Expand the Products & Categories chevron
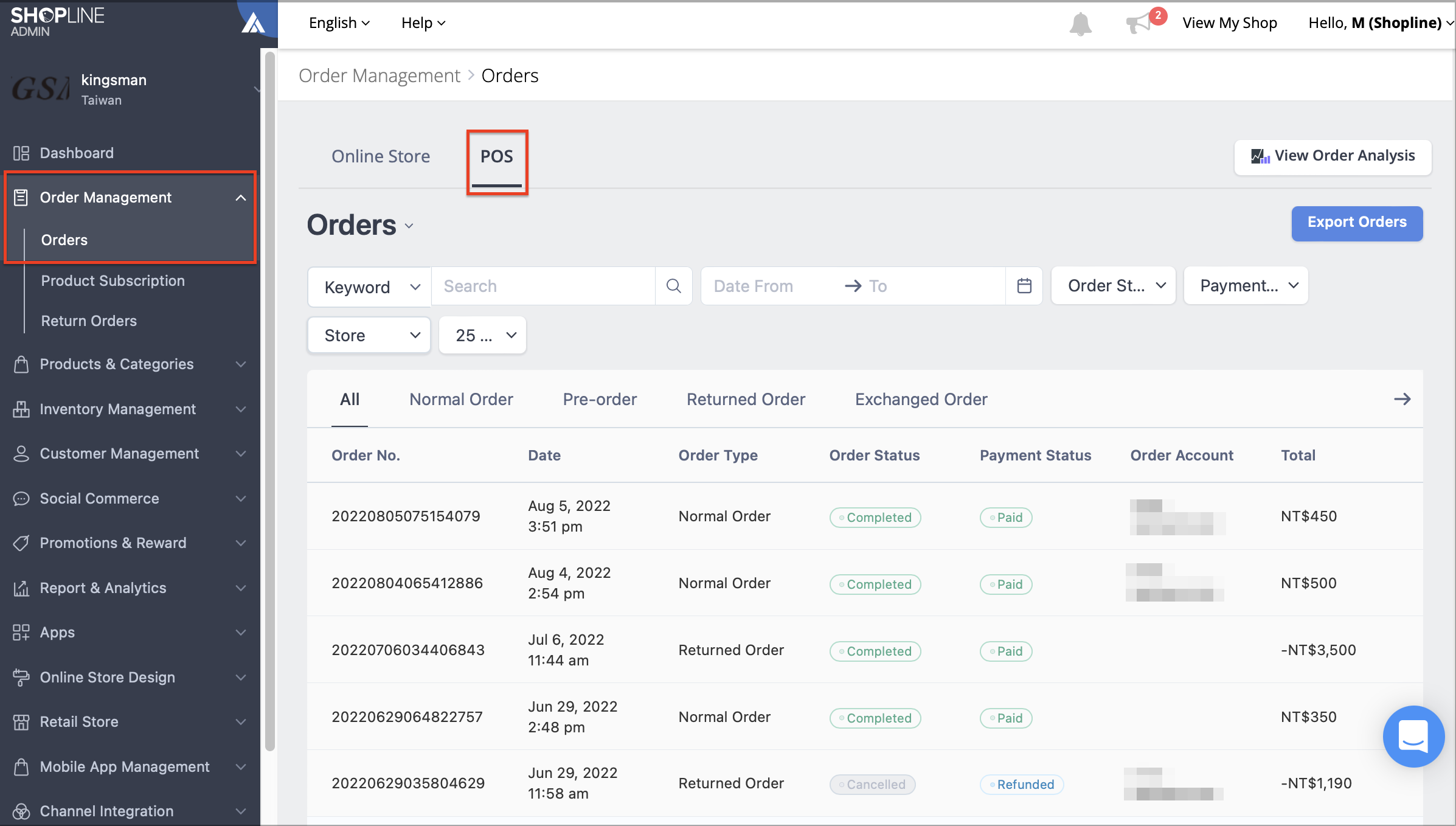This screenshot has height=826, width=1456. click(x=241, y=364)
